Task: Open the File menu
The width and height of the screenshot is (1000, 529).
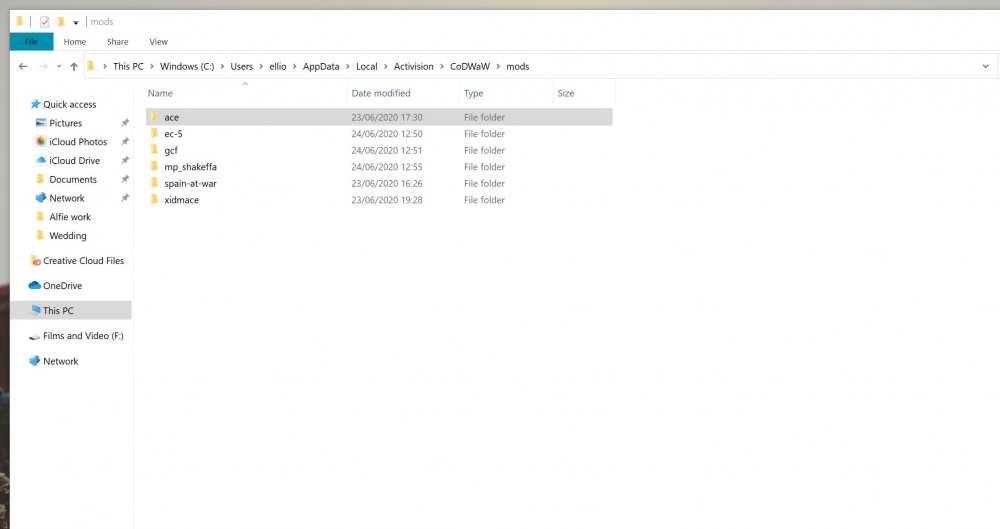Action: (31, 42)
